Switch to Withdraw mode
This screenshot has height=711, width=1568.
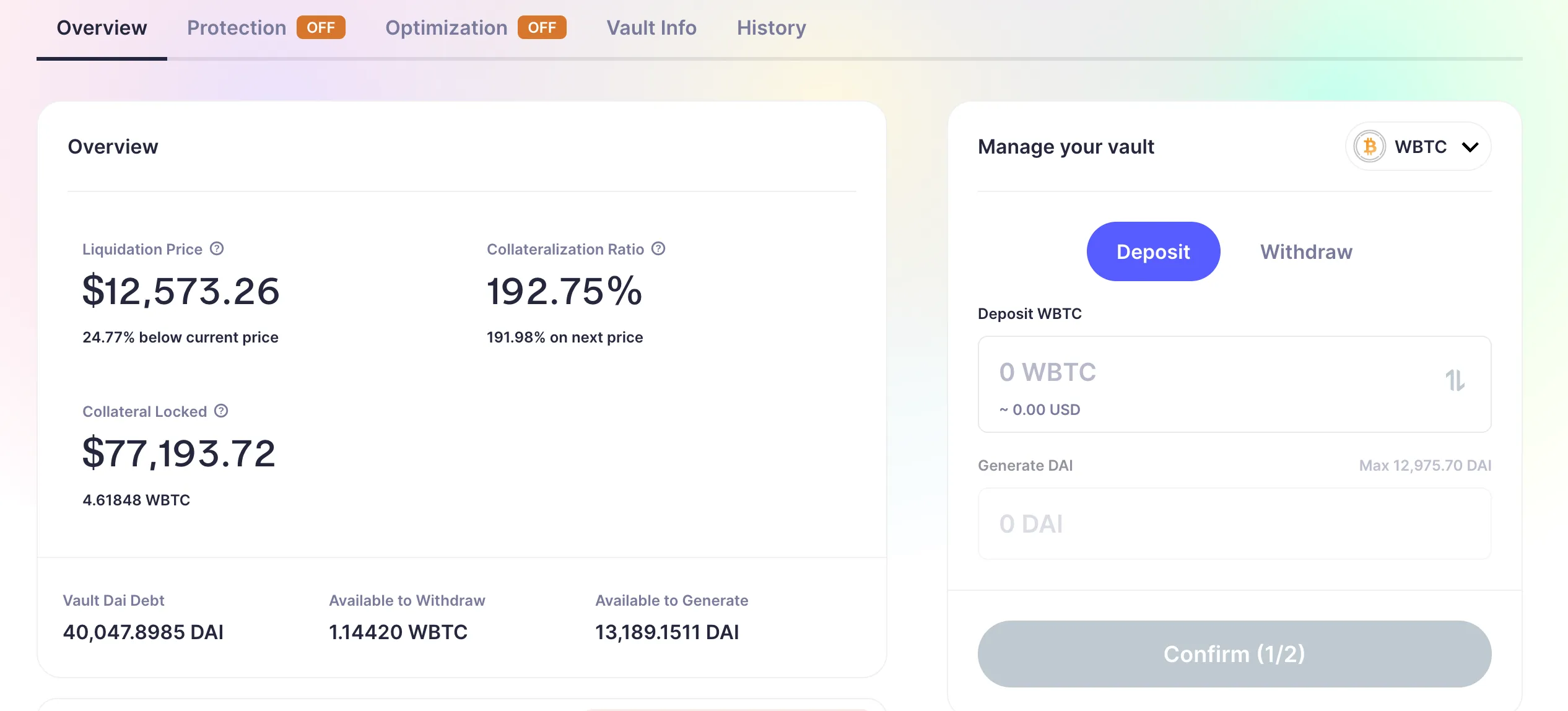coord(1306,251)
